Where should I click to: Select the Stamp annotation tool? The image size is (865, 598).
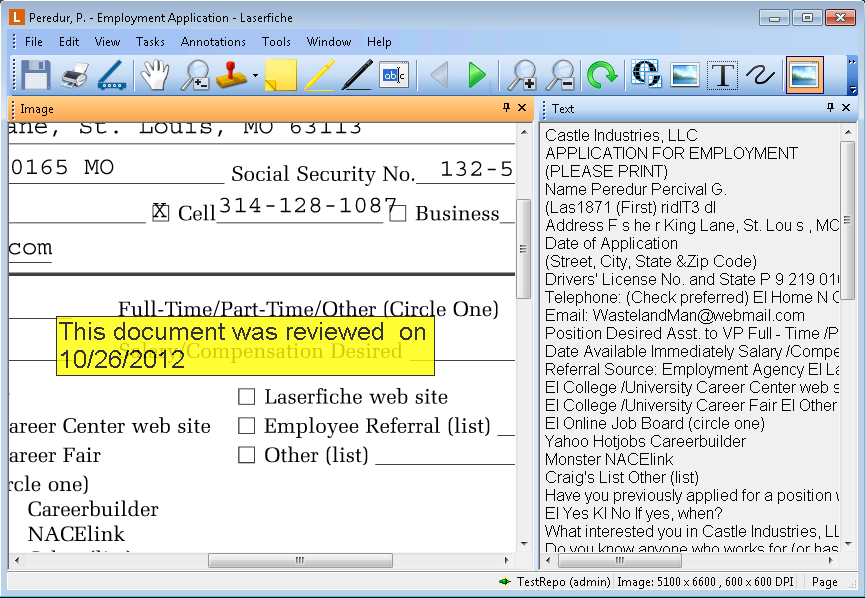point(232,74)
